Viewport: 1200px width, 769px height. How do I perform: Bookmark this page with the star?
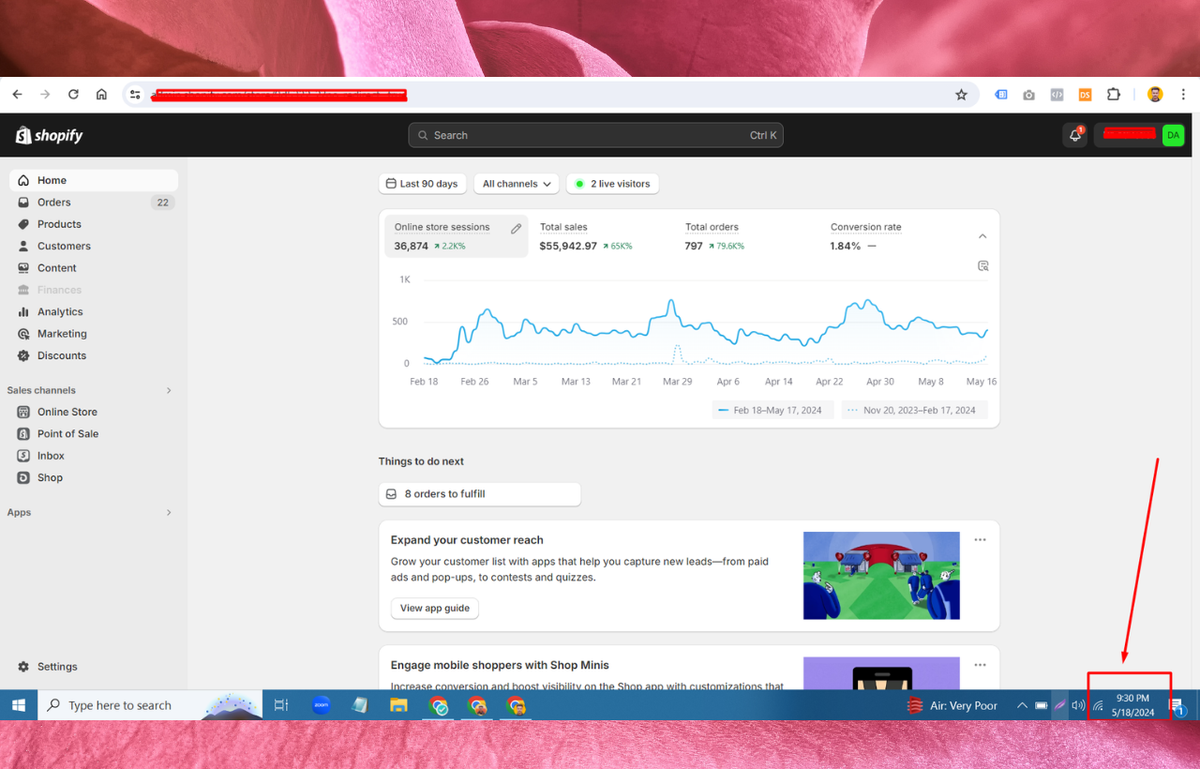click(x=961, y=95)
